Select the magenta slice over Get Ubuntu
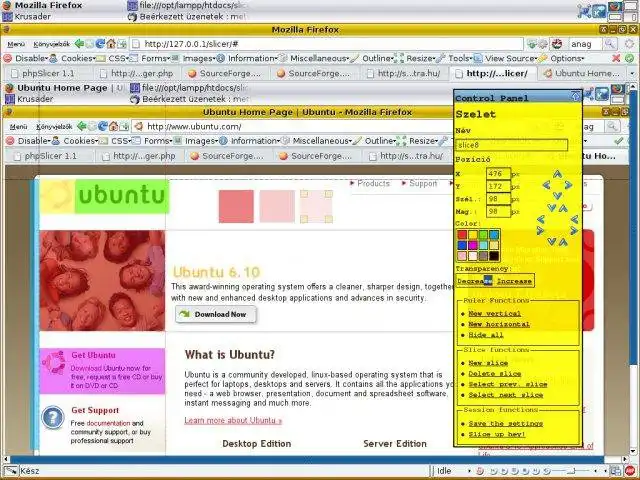 [x=102, y=371]
